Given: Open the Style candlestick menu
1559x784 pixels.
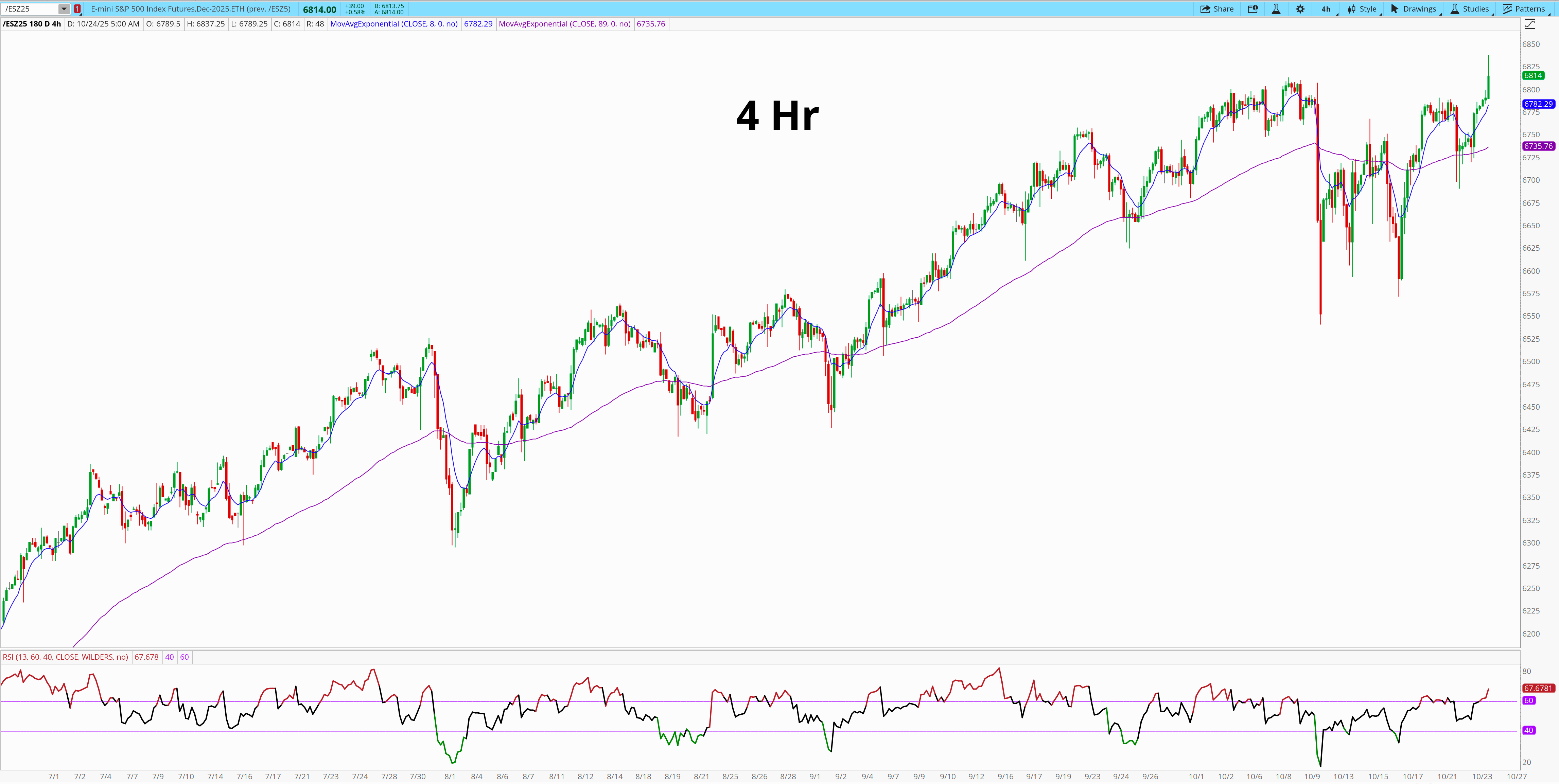Looking at the screenshot, I should click(1362, 9).
